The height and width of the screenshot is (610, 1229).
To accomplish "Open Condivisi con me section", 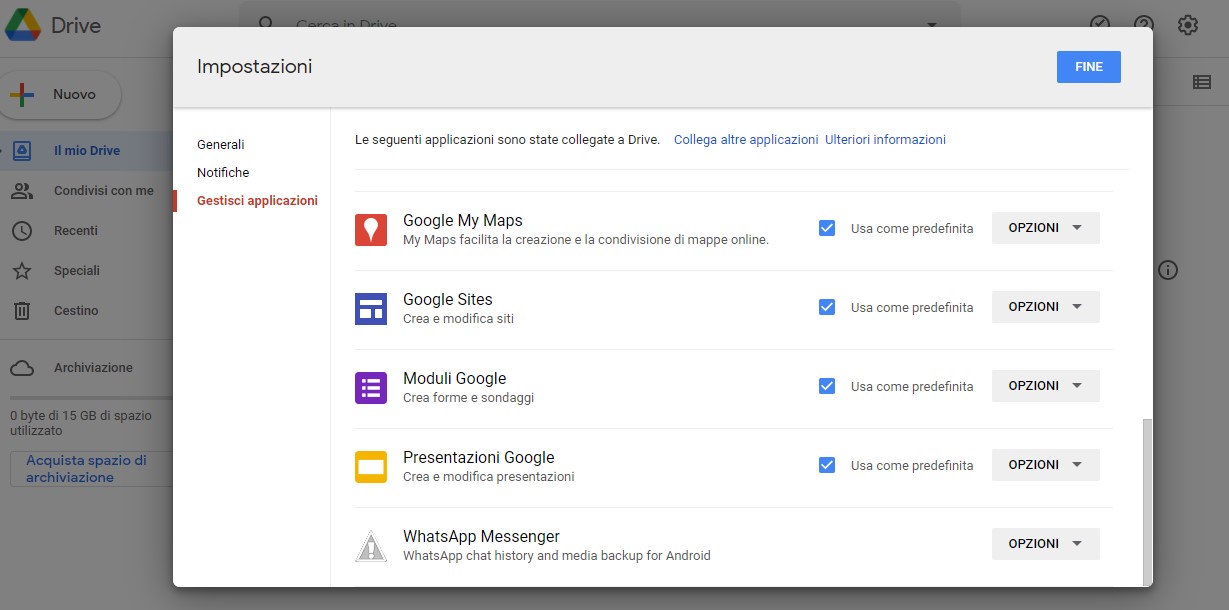I will click(86, 191).
